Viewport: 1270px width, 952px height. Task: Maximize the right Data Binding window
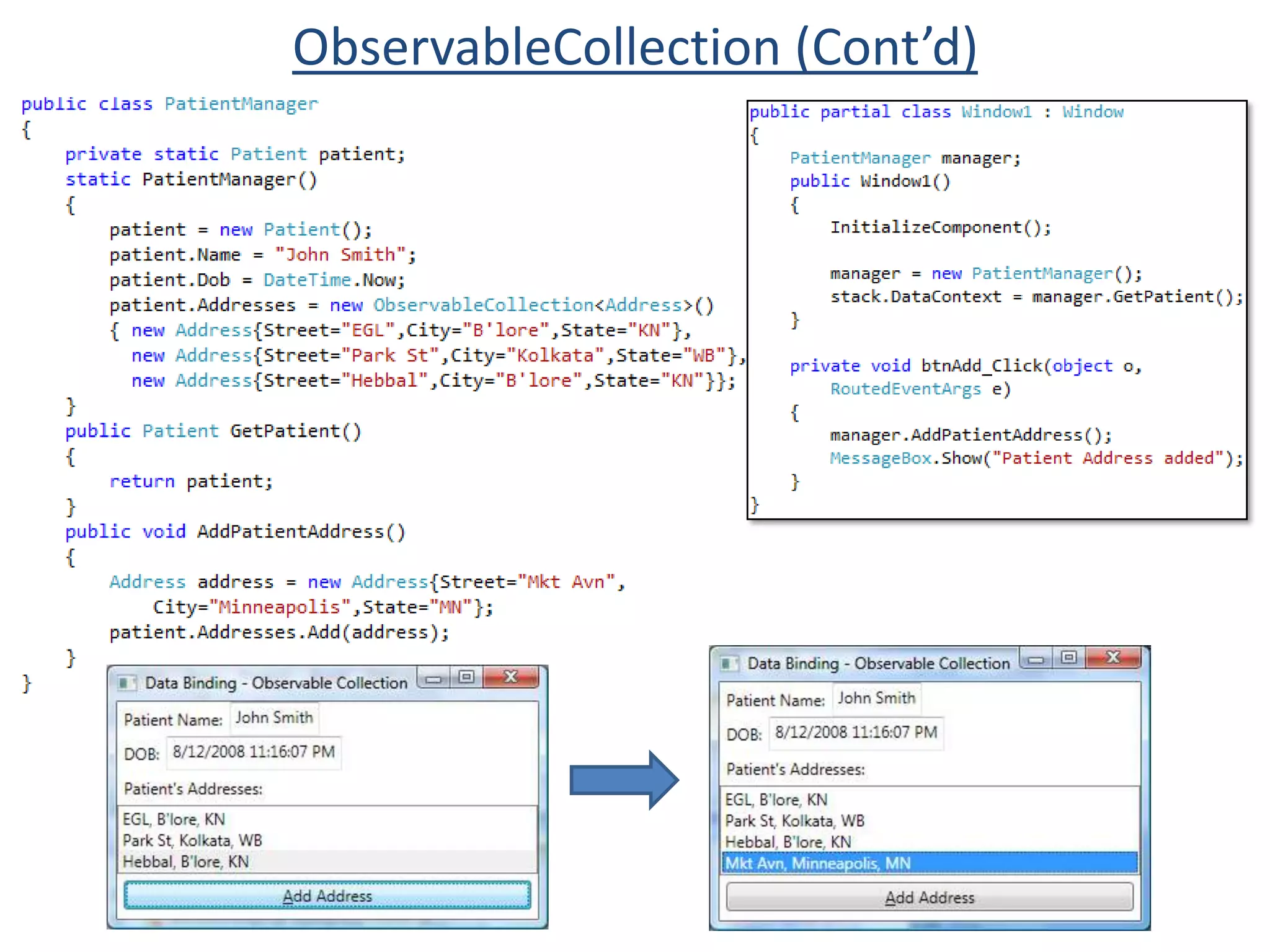pos(1068,658)
